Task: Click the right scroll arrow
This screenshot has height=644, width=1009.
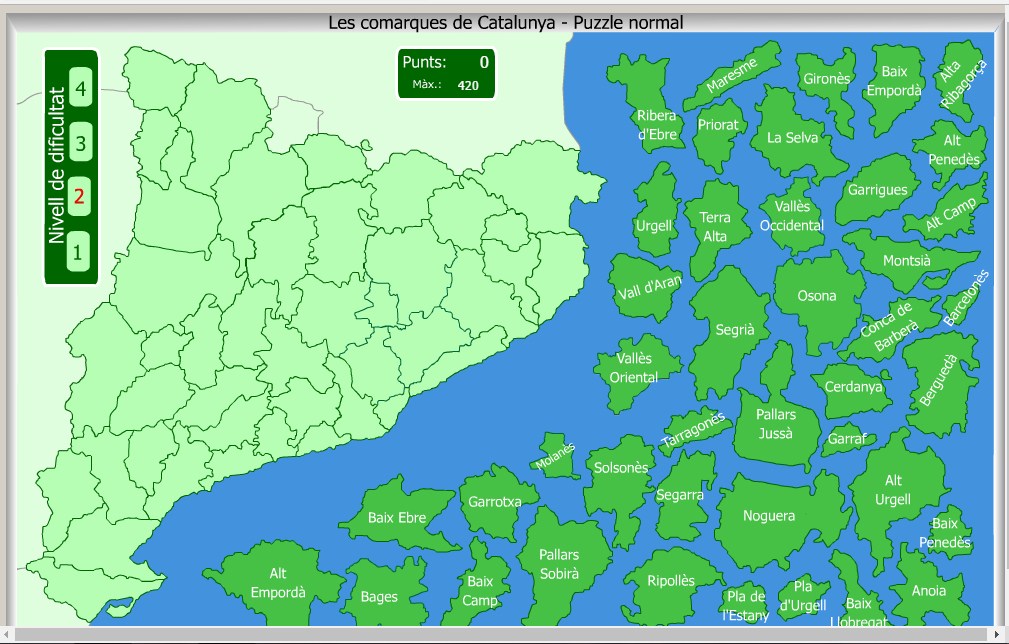Action: (x=994, y=635)
